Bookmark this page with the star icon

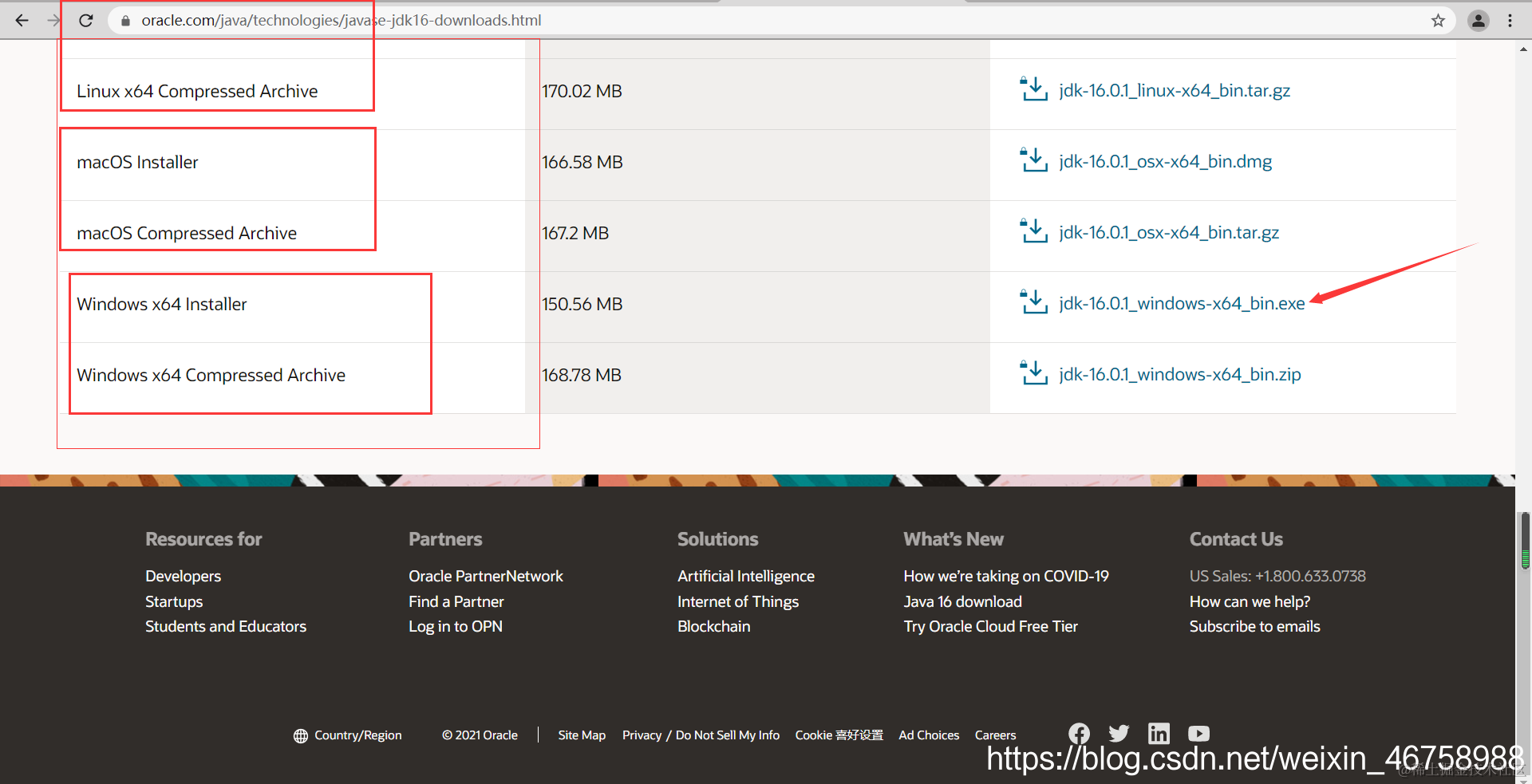click(1438, 21)
